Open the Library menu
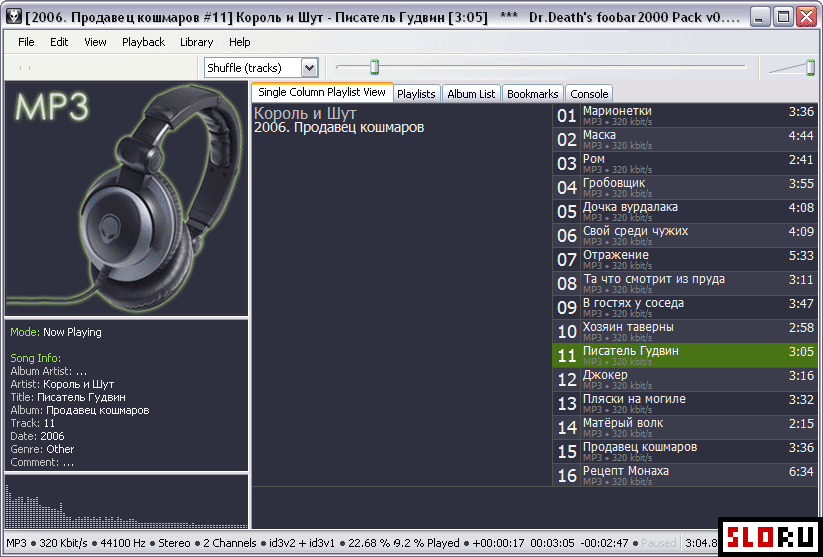 click(196, 42)
